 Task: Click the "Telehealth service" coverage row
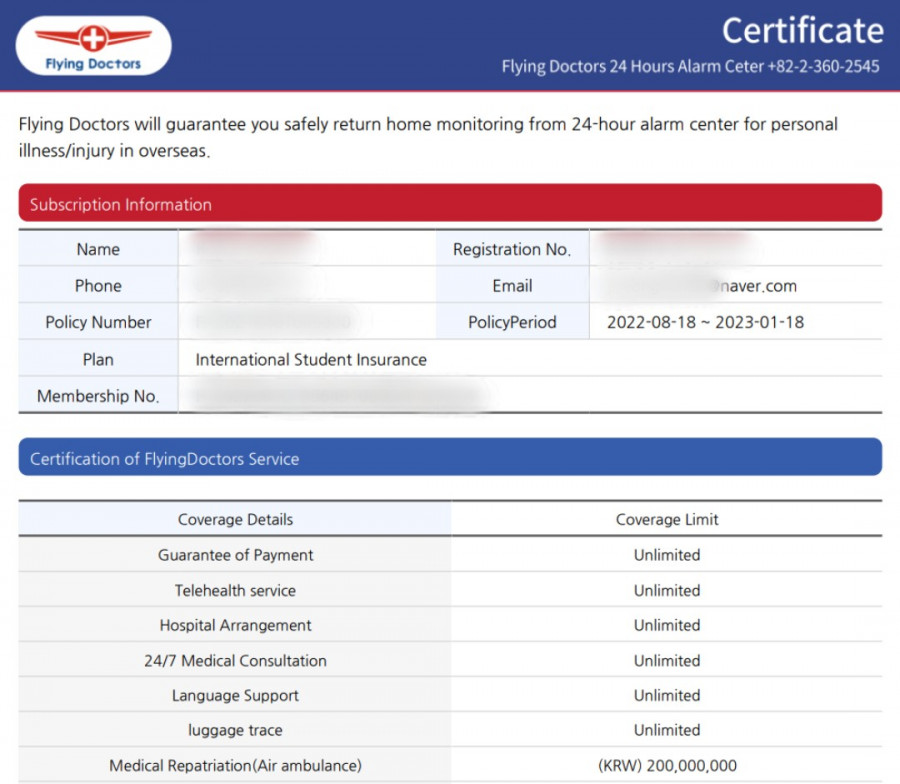(x=450, y=590)
